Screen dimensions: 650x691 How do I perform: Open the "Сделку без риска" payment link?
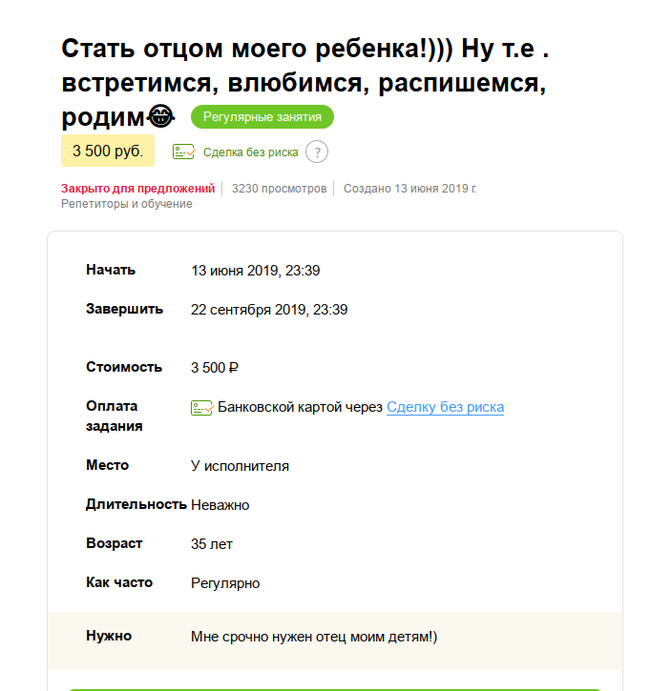tap(445, 407)
